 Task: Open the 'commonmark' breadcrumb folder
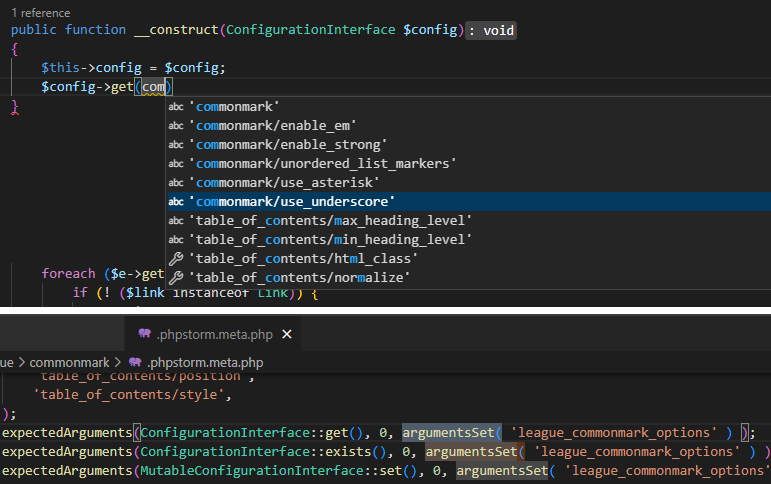pos(69,363)
